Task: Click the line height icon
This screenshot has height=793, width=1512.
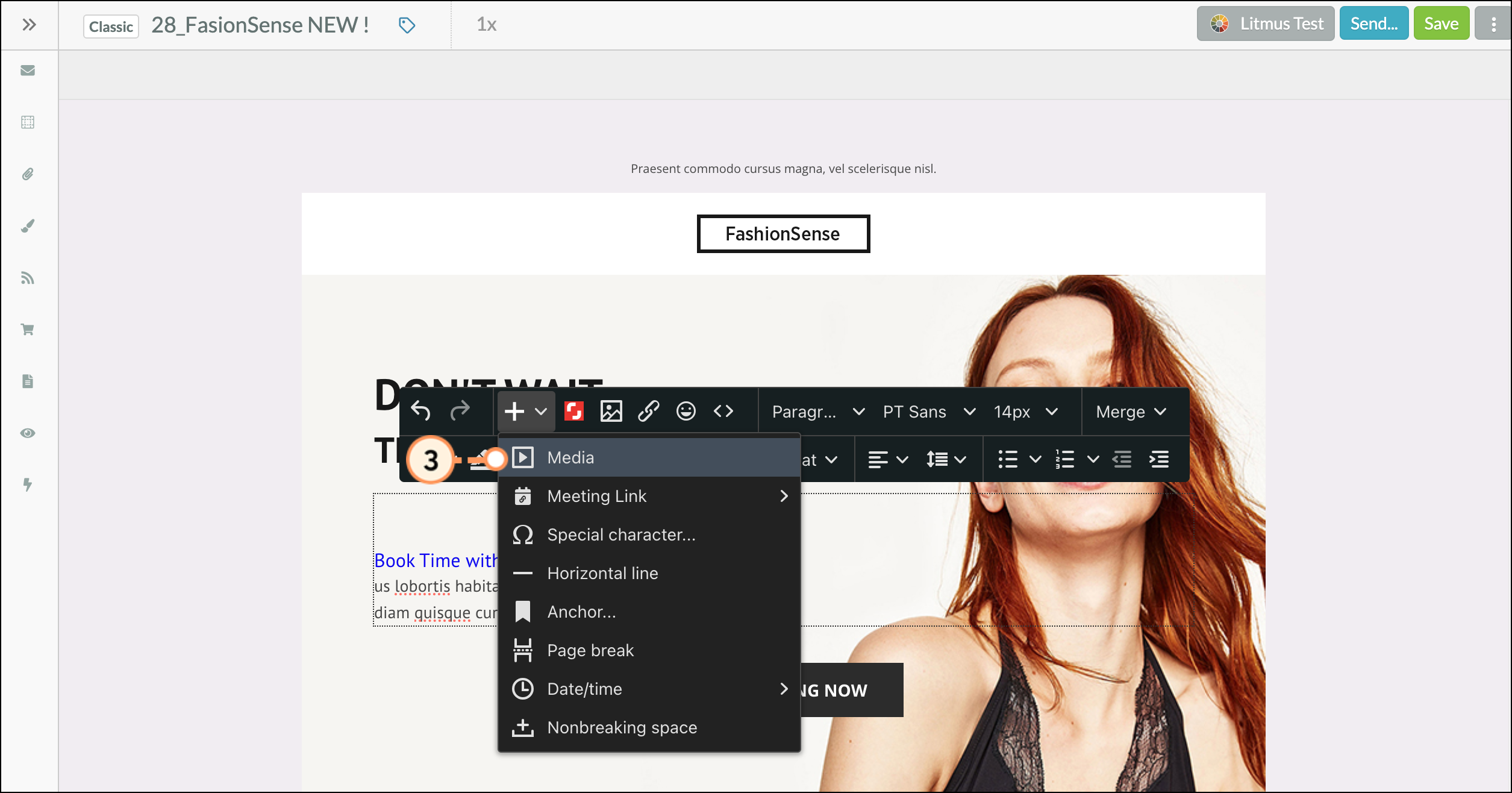Action: (937, 460)
